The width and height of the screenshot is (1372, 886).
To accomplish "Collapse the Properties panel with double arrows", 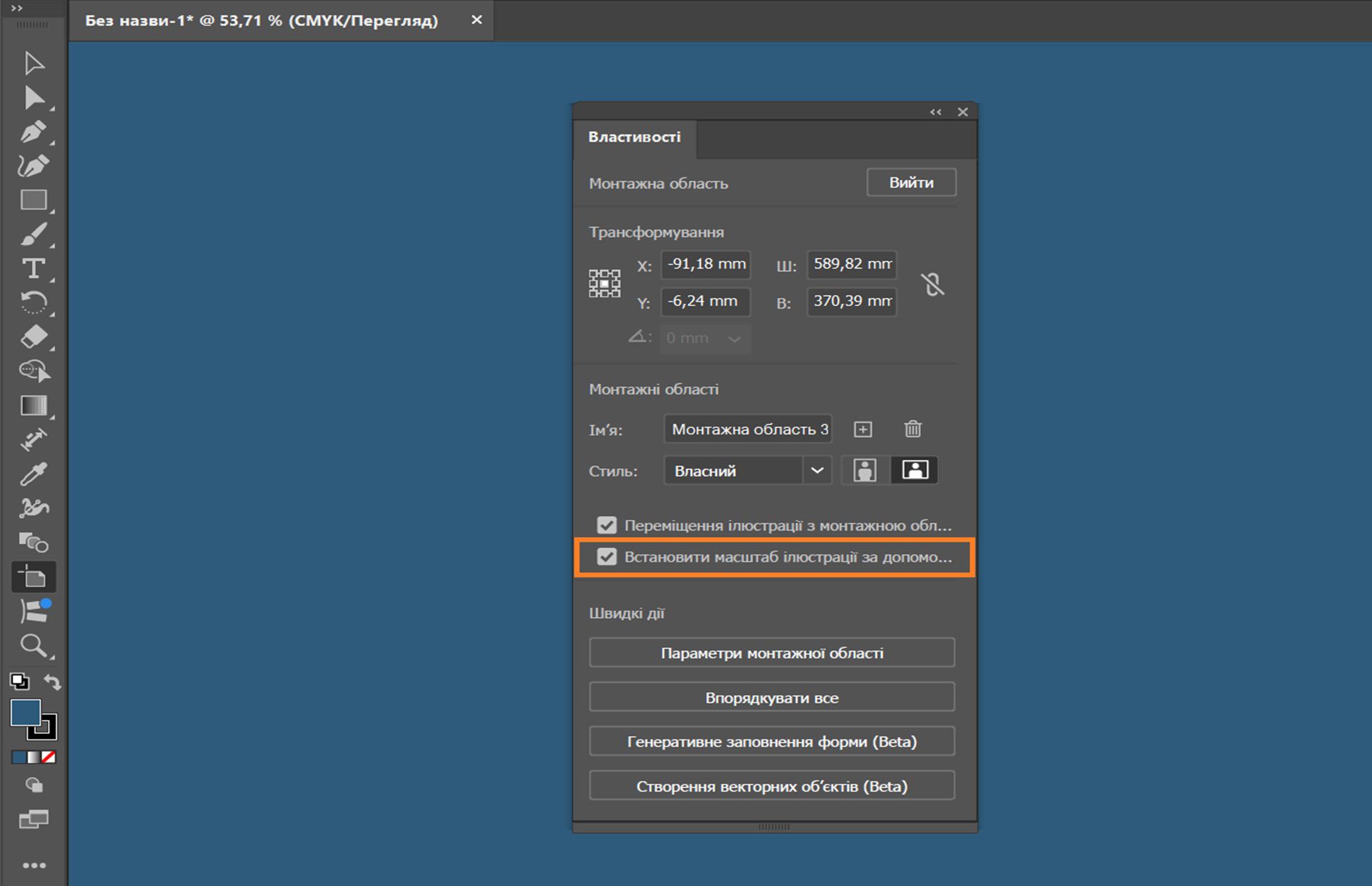I will (935, 112).
